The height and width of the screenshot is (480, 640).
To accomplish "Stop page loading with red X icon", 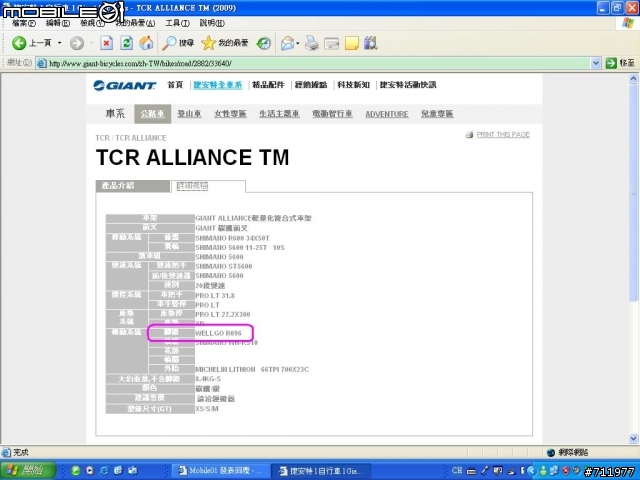I will point(107,43).
